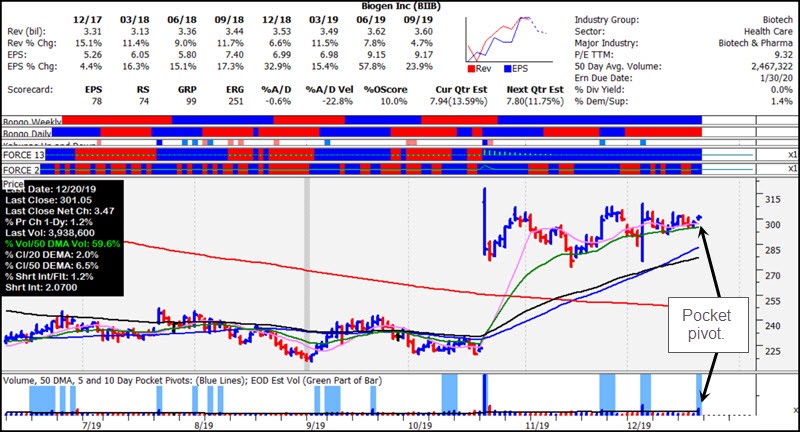Click the Last Close: 301.05 line
The width and height of the screenshot is (800, 432).
click(x=48, y=200)
